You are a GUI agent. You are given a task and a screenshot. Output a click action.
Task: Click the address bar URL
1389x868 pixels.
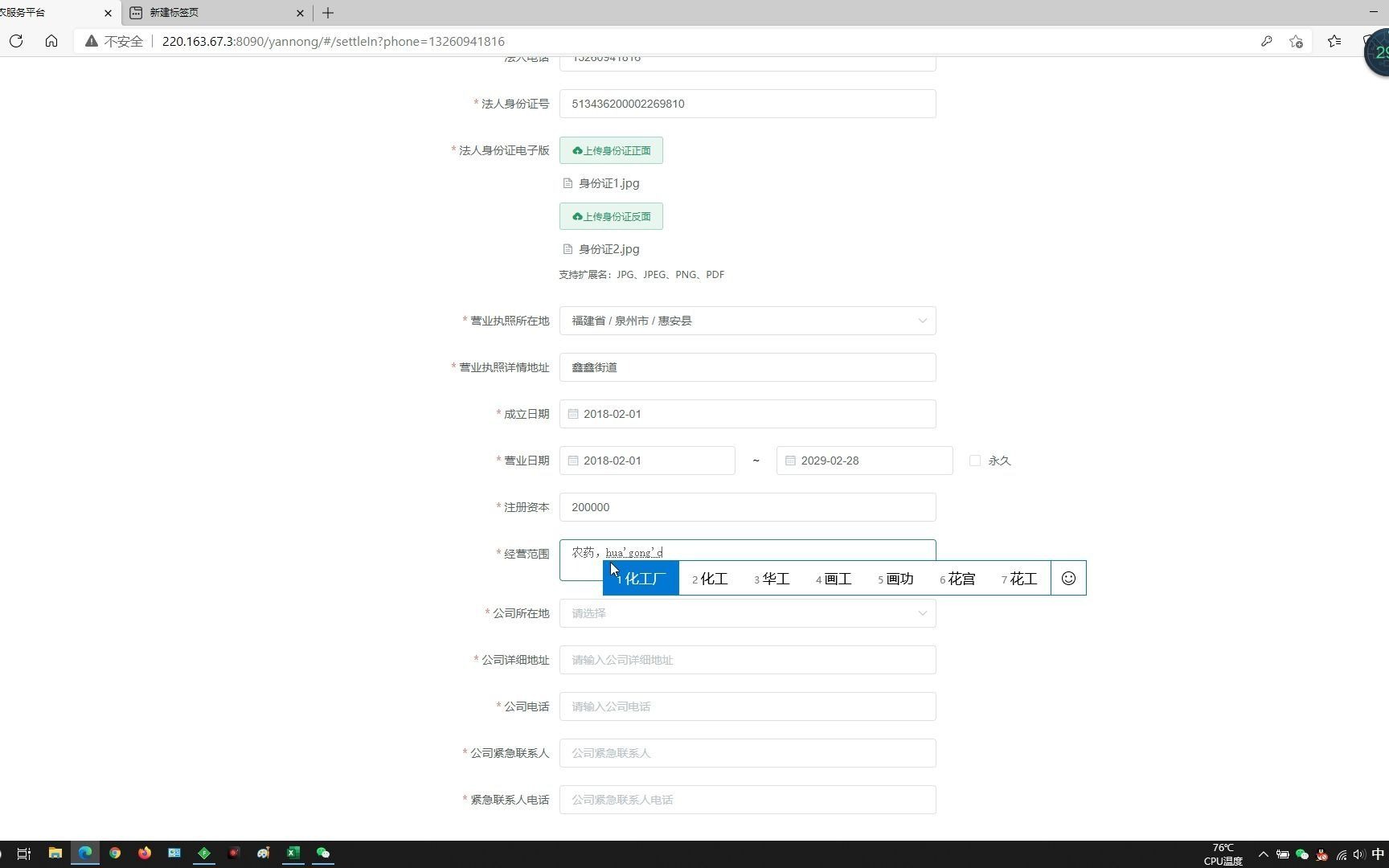334,41
